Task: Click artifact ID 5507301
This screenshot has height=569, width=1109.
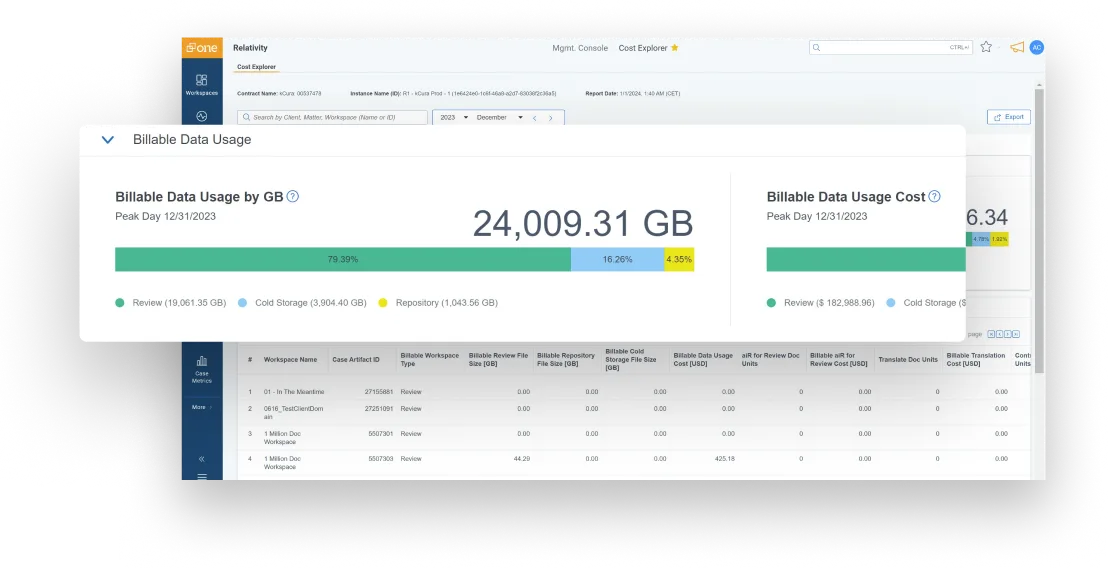Action: (381, 434)
